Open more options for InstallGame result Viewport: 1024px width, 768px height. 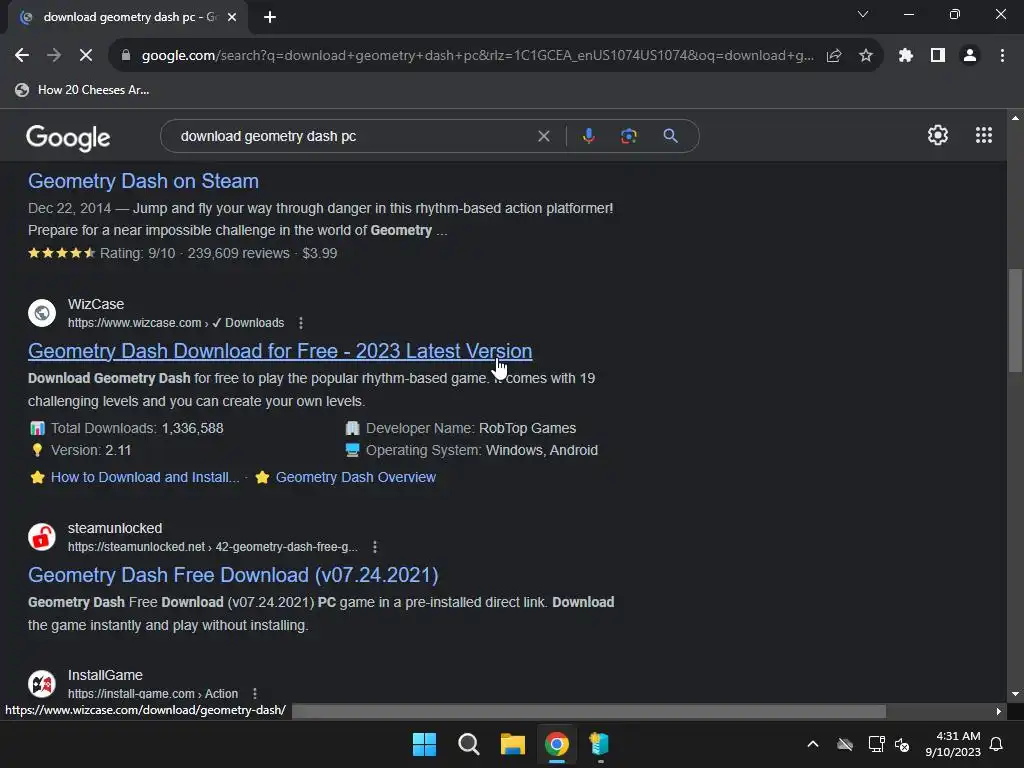[255, 694]
